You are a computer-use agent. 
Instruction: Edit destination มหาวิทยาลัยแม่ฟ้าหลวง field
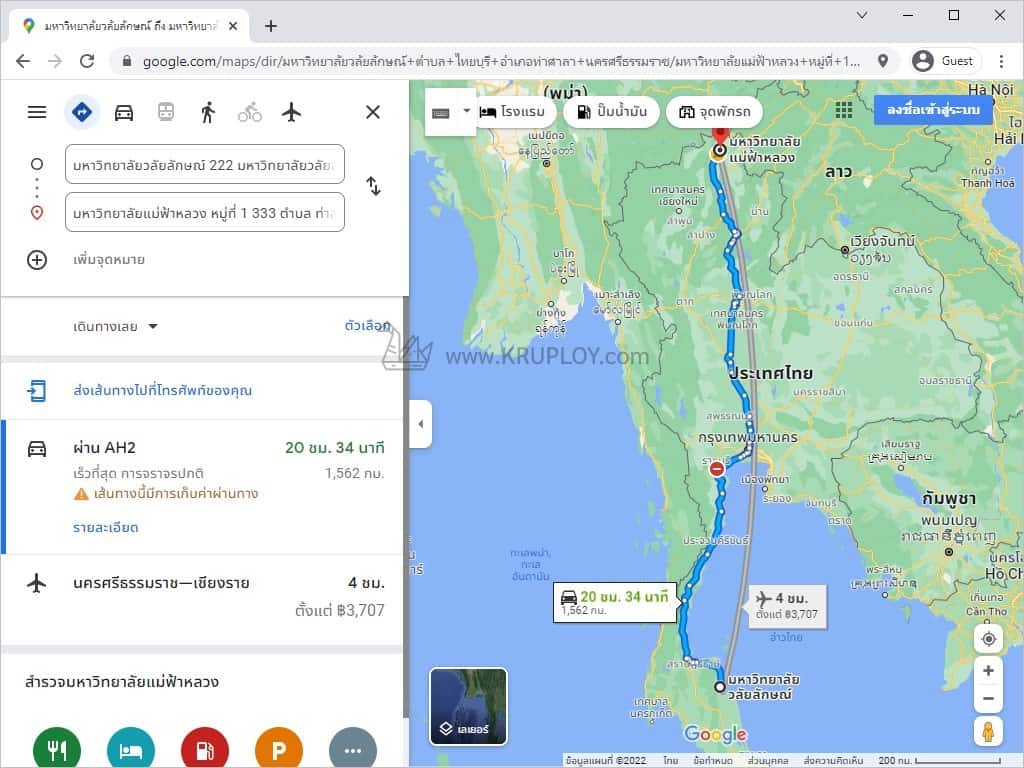click(x=205, y=213)
